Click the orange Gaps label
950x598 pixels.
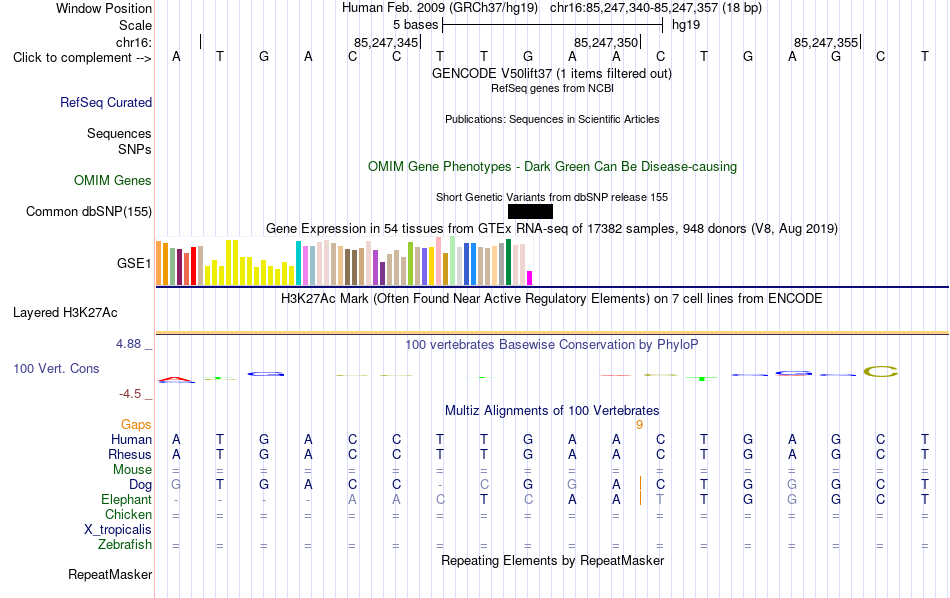tap(136, 425)
